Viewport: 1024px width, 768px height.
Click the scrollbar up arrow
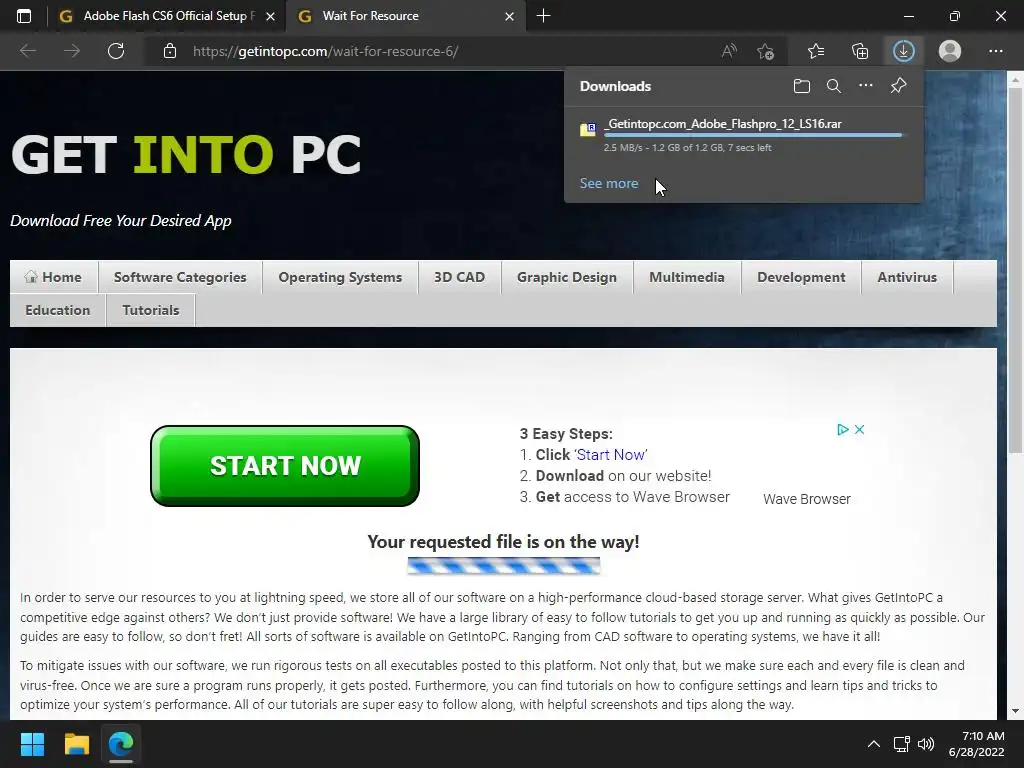pos(1016,79)
